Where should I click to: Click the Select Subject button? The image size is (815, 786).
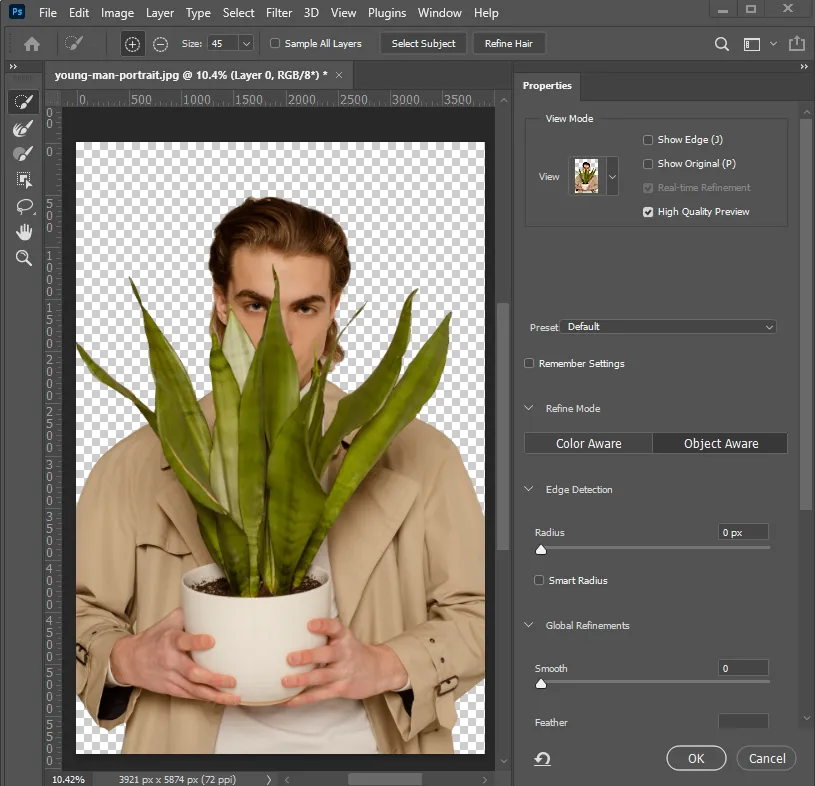(x=423, y=44)
